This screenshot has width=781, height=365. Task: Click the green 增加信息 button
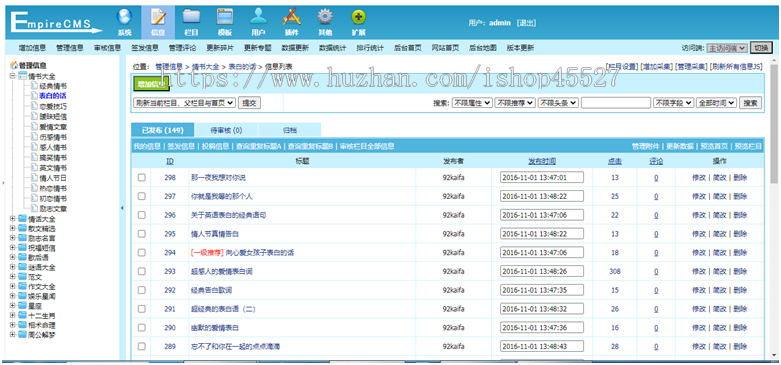tap(151, 84)
